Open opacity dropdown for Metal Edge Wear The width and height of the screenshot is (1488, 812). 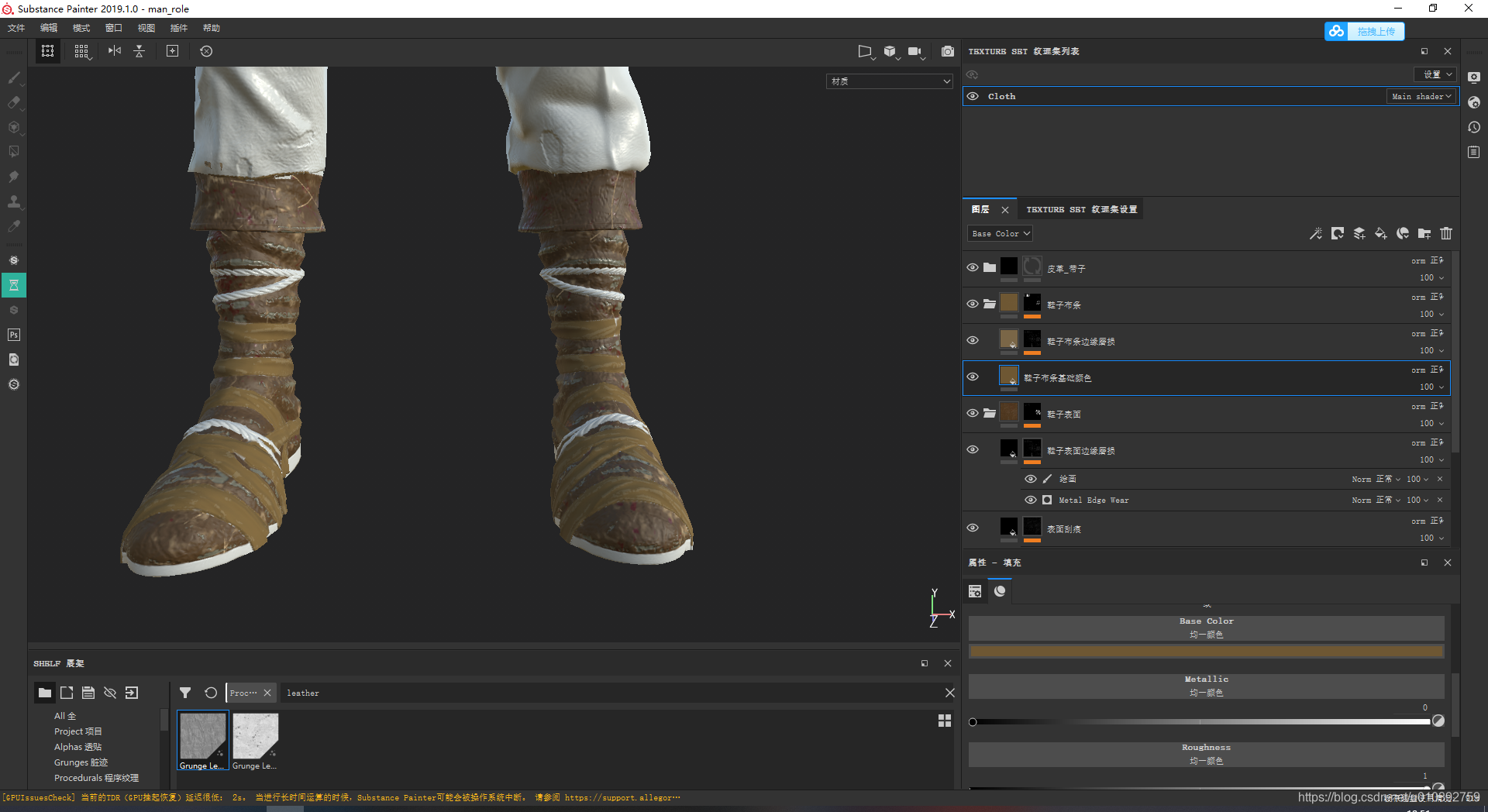point(1417,500)
